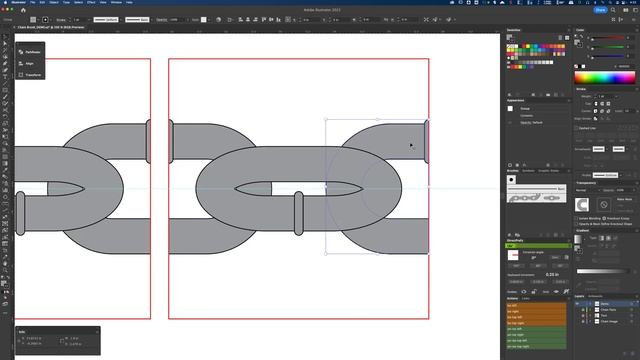640x360 pixels.
Task: Click the Opacity link in the control bar
Action: (x=162, y=20)
